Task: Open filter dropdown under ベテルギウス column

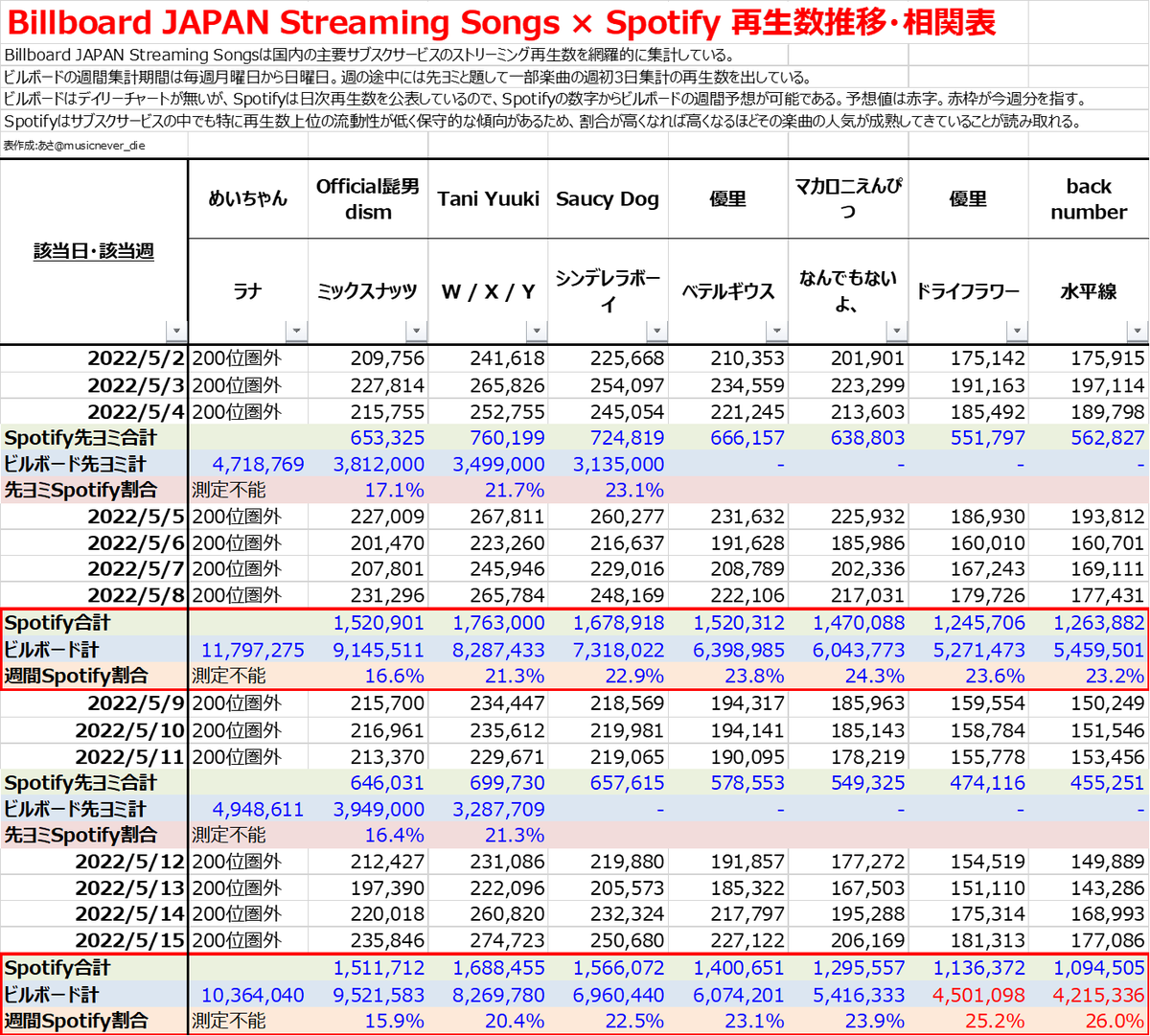Action: coord(776,332)
